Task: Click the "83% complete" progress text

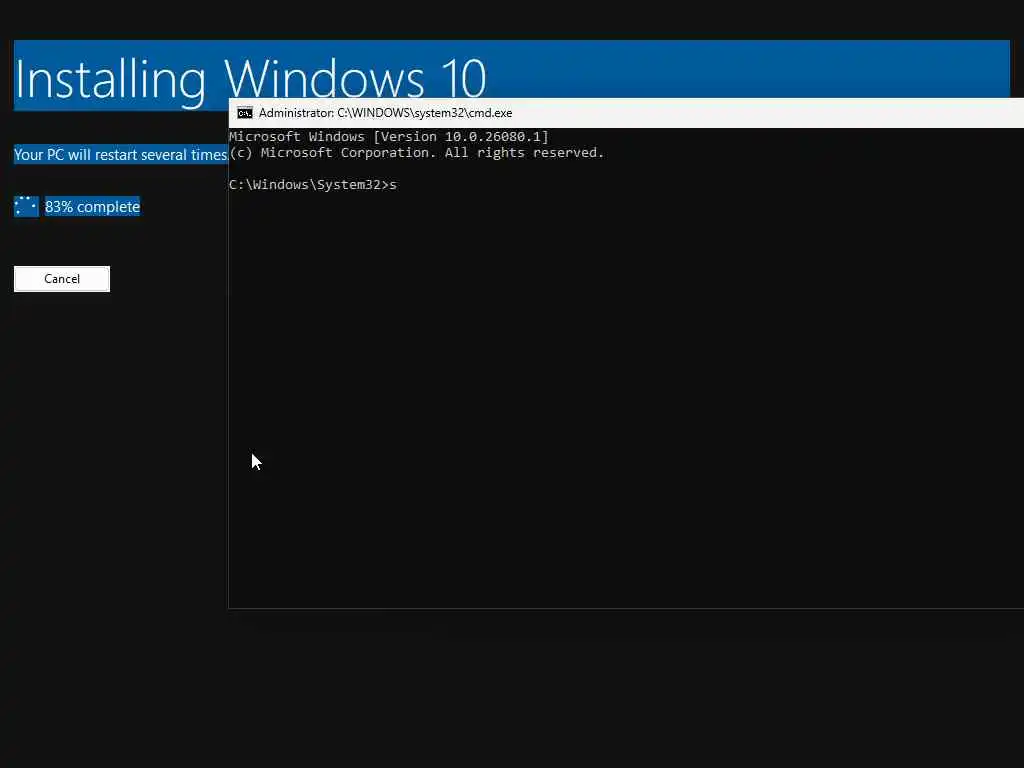Action: (92, 207)
